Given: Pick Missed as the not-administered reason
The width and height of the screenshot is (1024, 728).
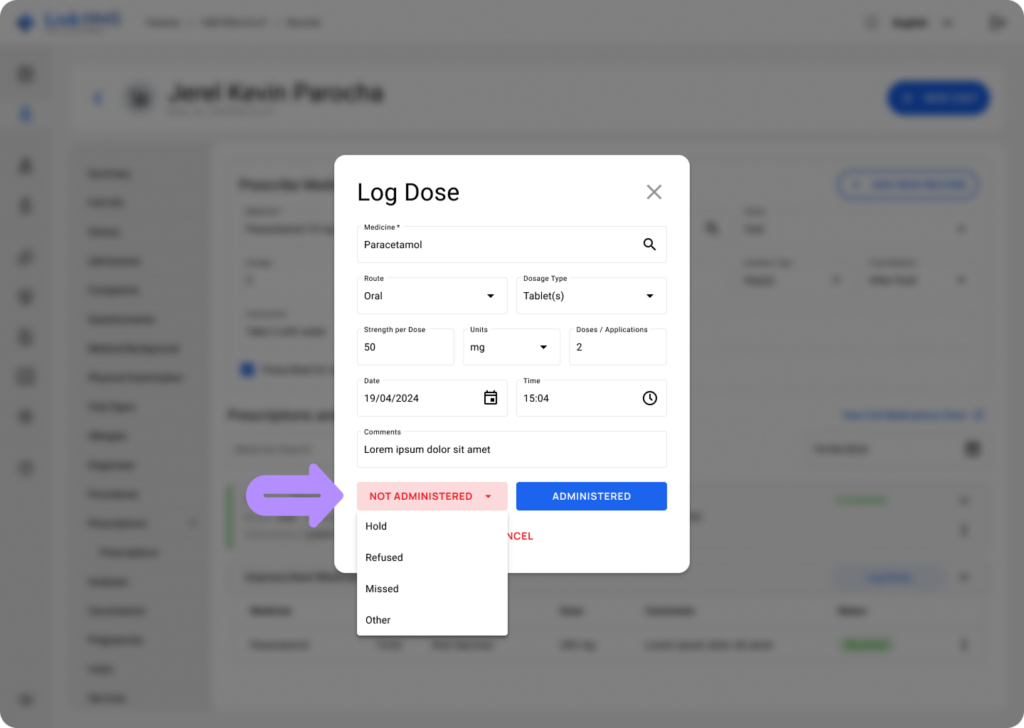Looking at the screenshot, I should (x=382, y=589).
